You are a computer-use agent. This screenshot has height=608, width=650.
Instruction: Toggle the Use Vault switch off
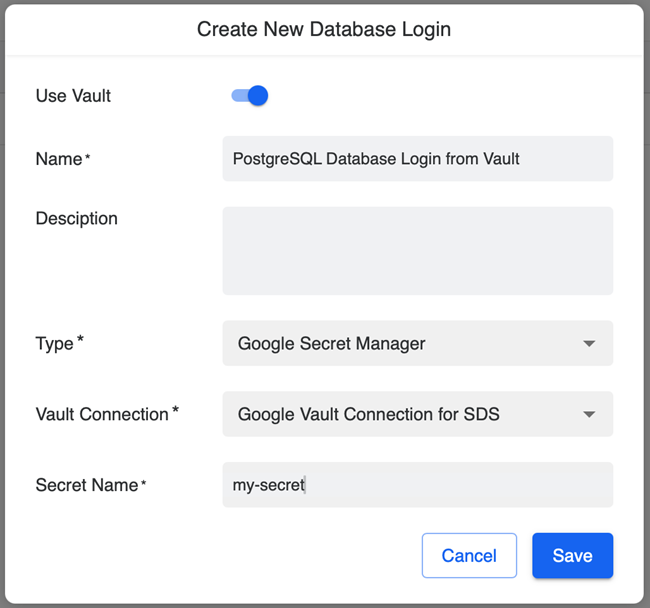tap(249, 96)
